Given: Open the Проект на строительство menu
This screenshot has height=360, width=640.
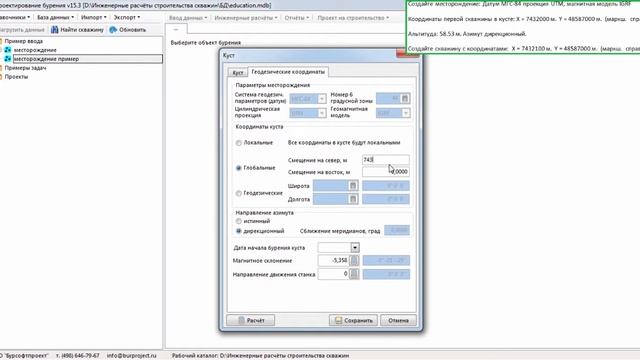Looking at the screenshot, I should (353, 18).
